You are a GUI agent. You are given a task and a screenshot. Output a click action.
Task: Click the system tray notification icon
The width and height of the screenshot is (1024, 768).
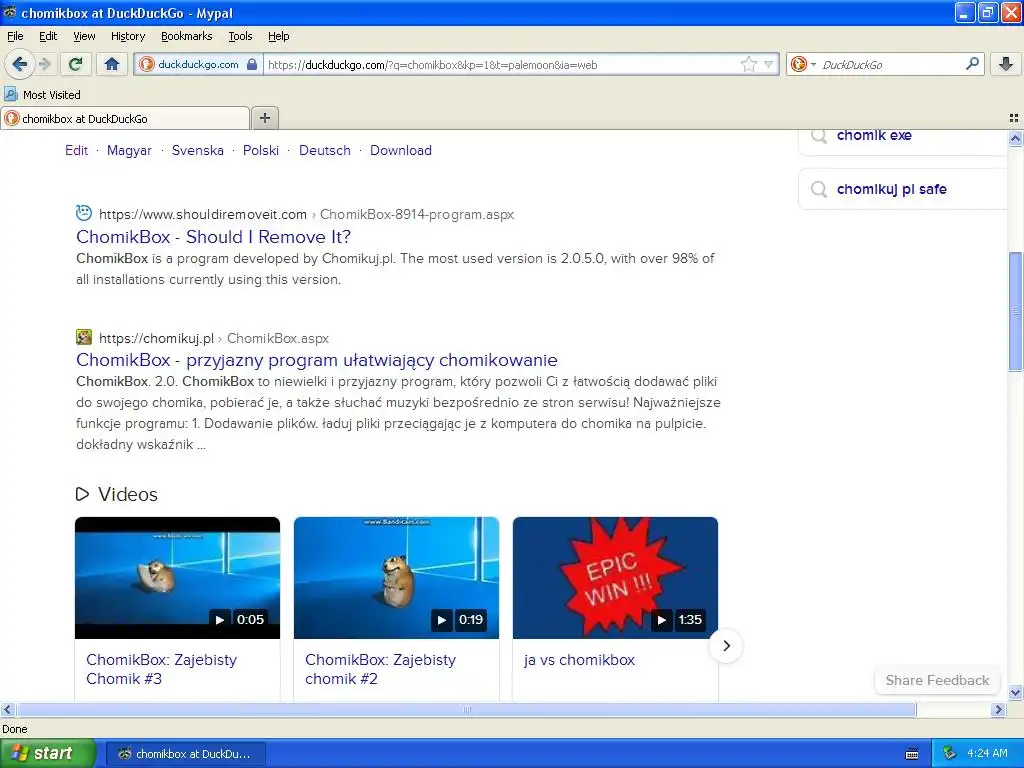tap(950, 754)
